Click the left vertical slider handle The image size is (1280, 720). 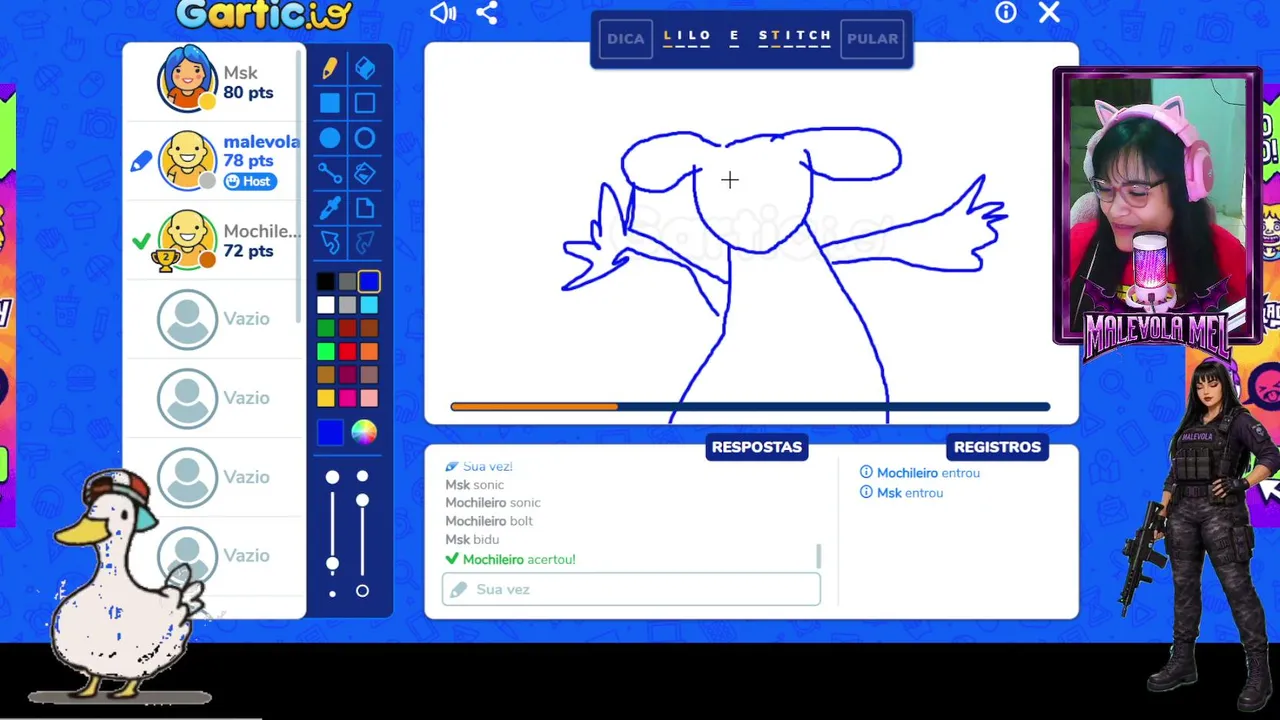click(x=332, y=563)
